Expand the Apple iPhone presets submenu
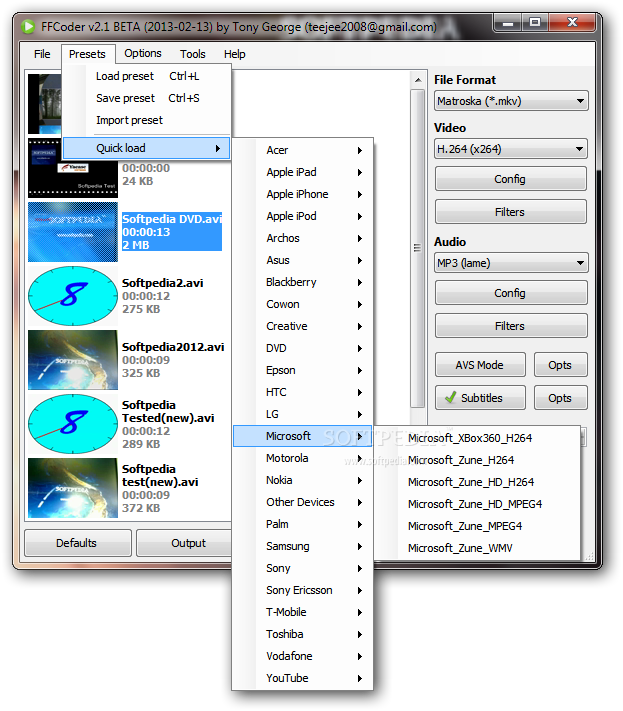Viewport: 623px width, 711px height. click(302, 194)
